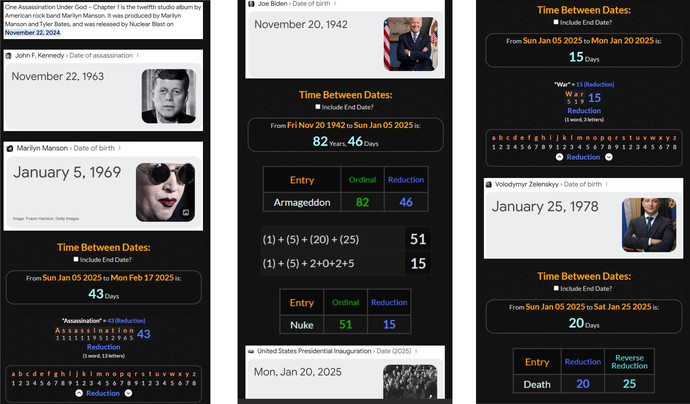Click the 'January 25, 1978' date
The image size is (690, 404).
545,206
